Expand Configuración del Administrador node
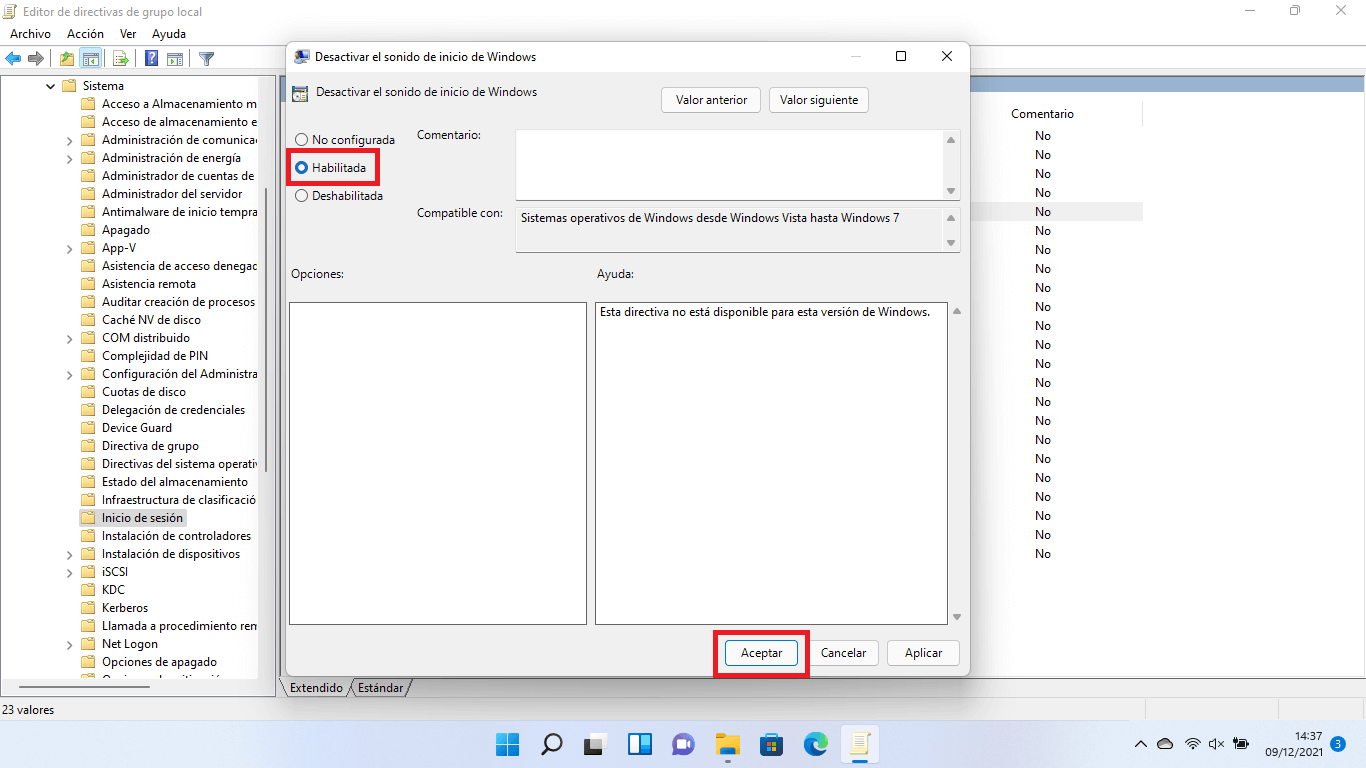The height and width of the screenshot is (768, 1366). 69,374
